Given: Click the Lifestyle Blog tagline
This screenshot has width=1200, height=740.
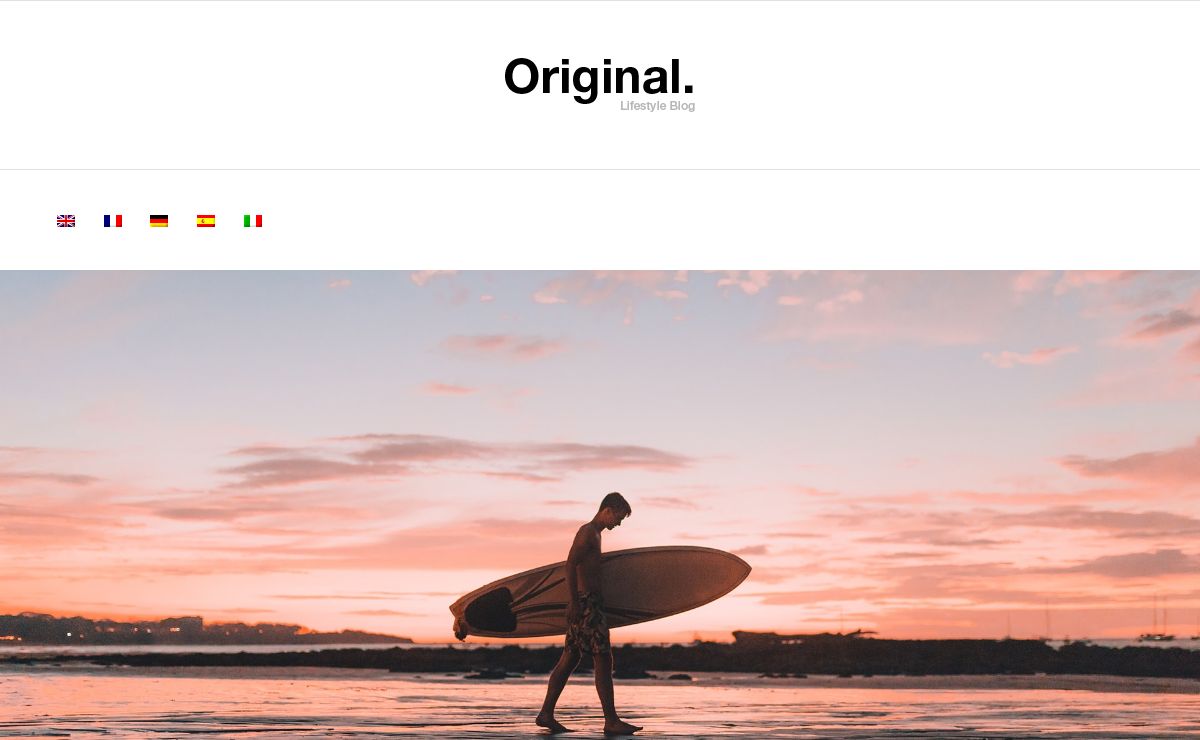Looking at the screenshot, I should click(x=657, y=106).
